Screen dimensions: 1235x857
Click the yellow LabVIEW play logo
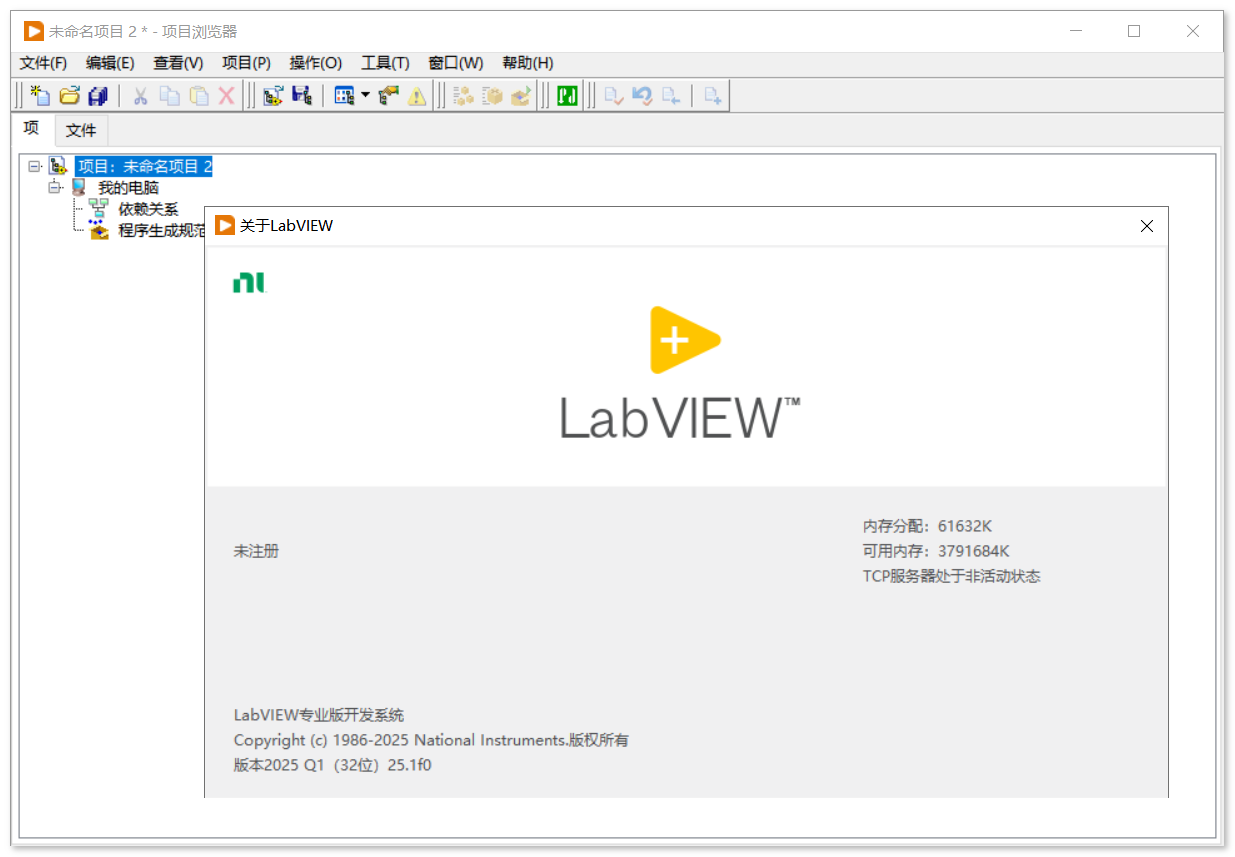point(685,340)
